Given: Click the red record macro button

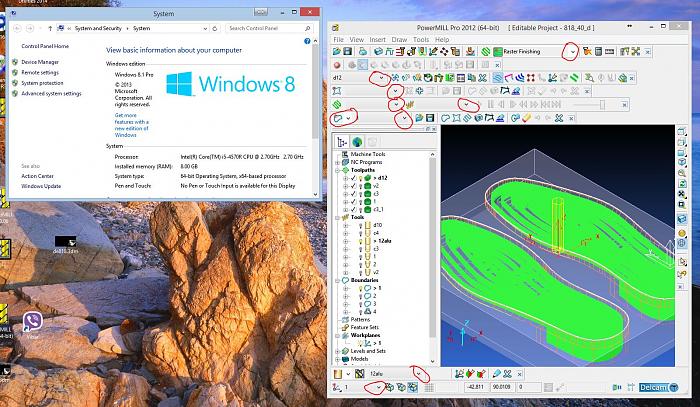Looking at the screenshot, I should (x=337, y=65).
